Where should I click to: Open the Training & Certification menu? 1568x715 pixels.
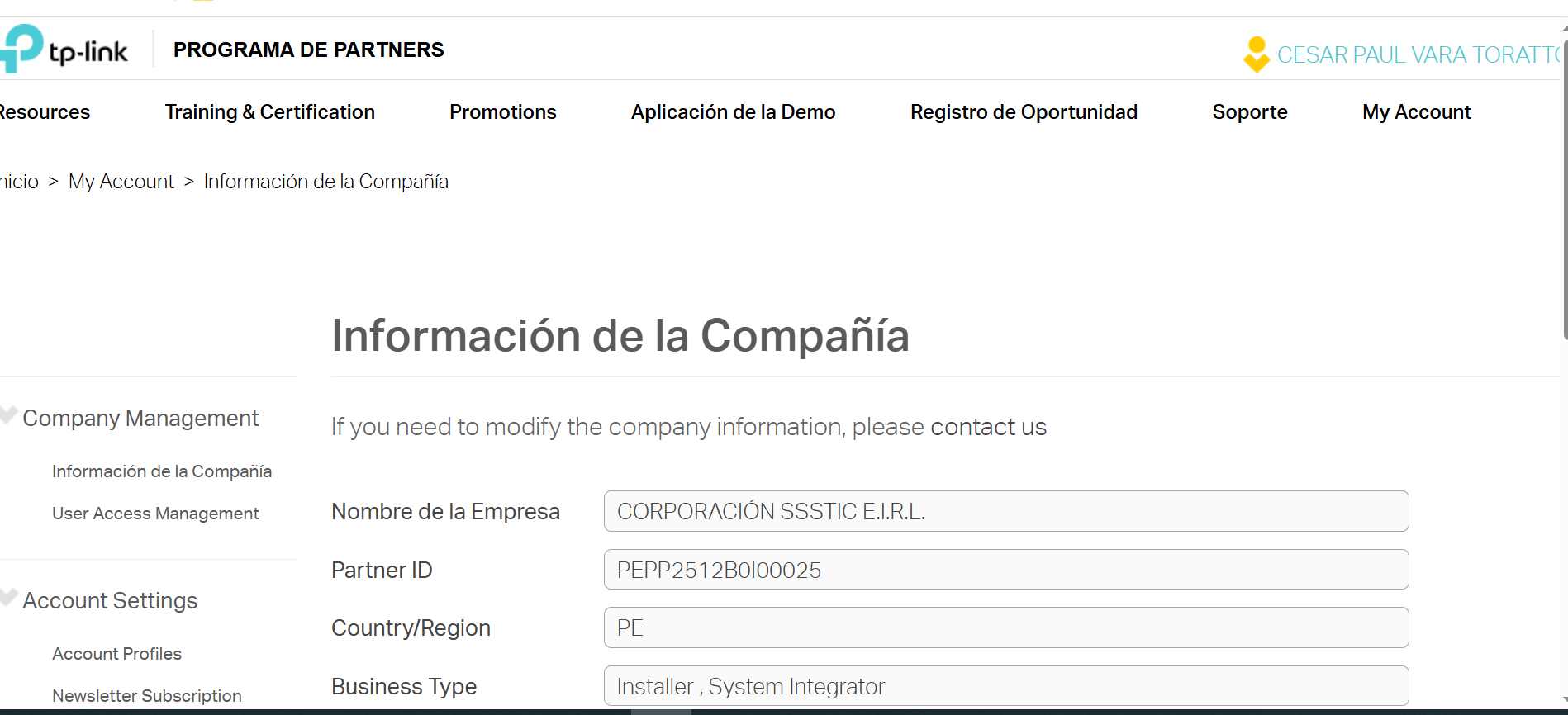[269, 112]
